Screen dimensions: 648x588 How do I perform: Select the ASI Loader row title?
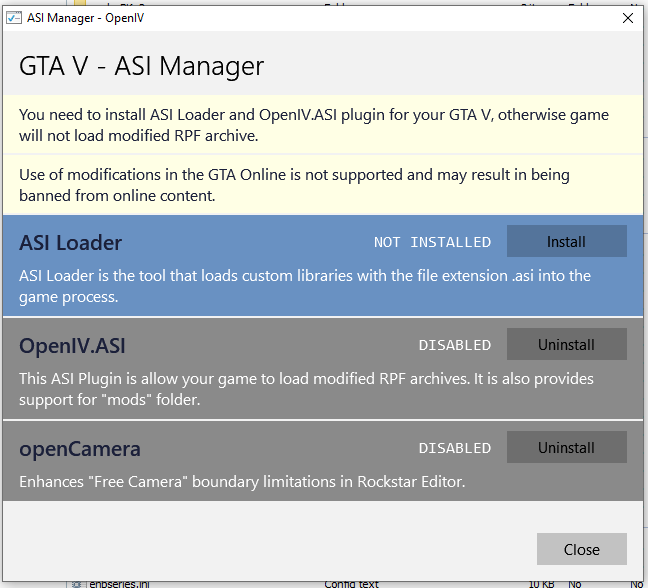(x=71, y=242)
